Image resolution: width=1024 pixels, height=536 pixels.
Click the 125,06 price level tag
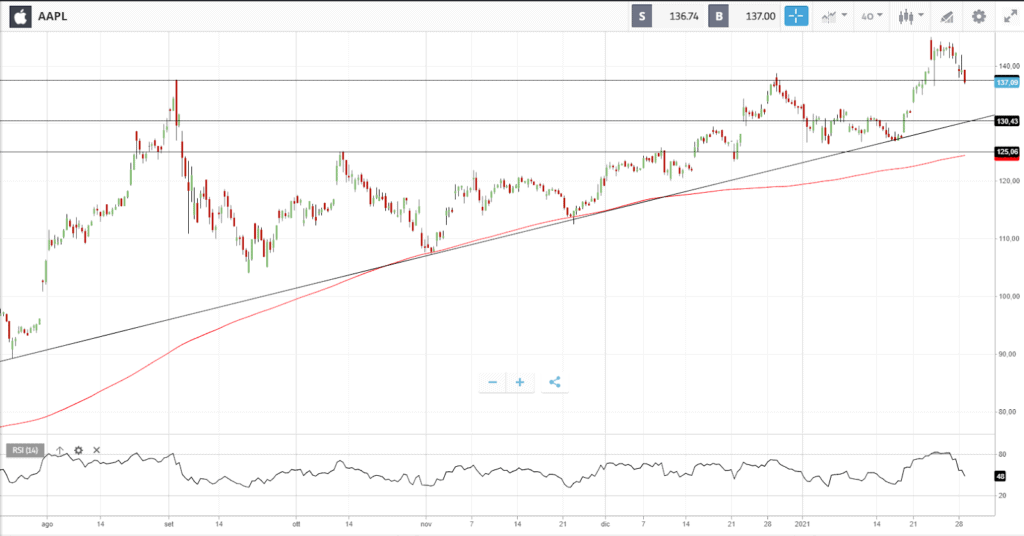pos(1007,151)
